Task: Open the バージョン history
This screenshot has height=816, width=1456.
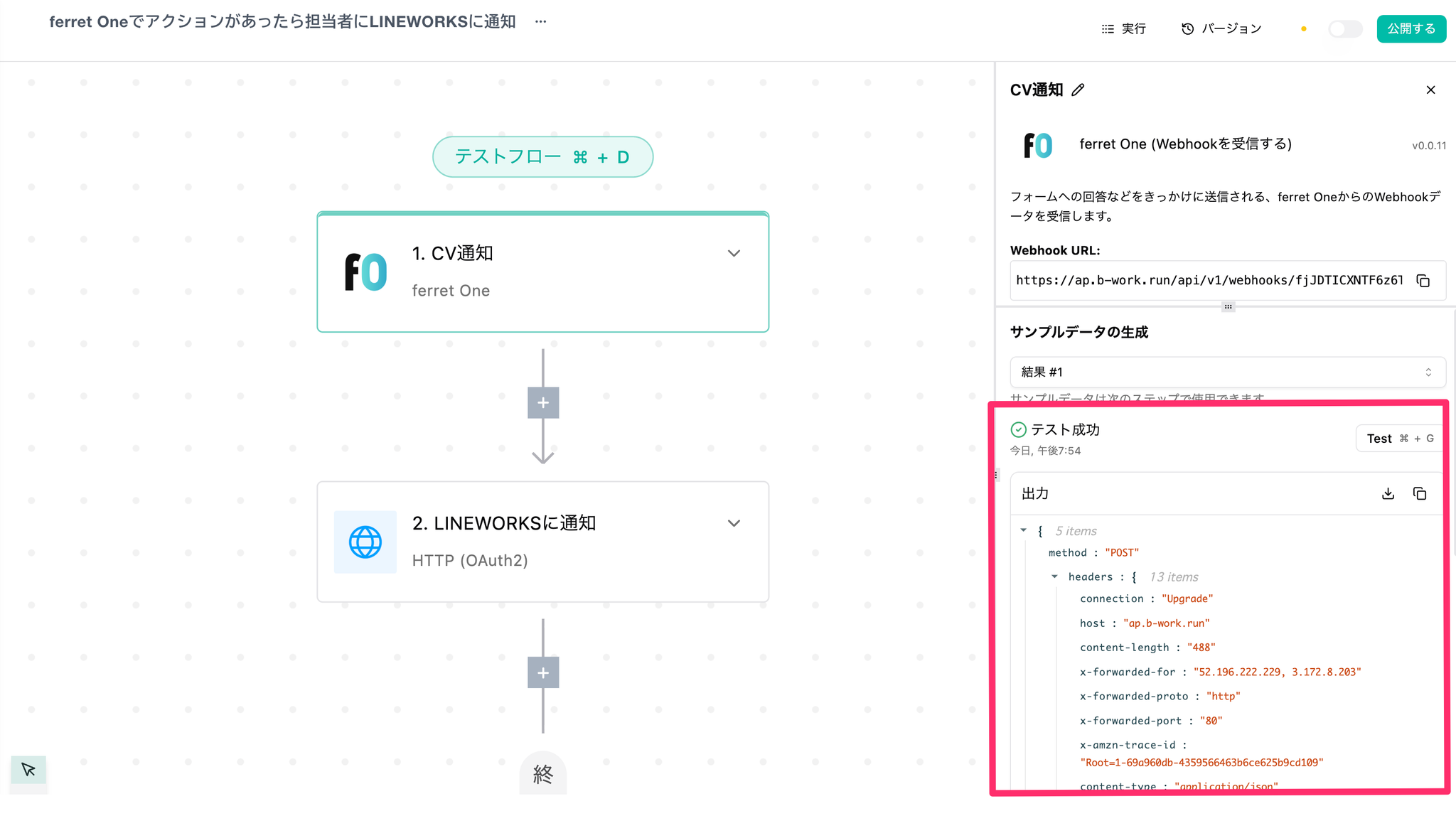Action: [x=1221, y=29]
